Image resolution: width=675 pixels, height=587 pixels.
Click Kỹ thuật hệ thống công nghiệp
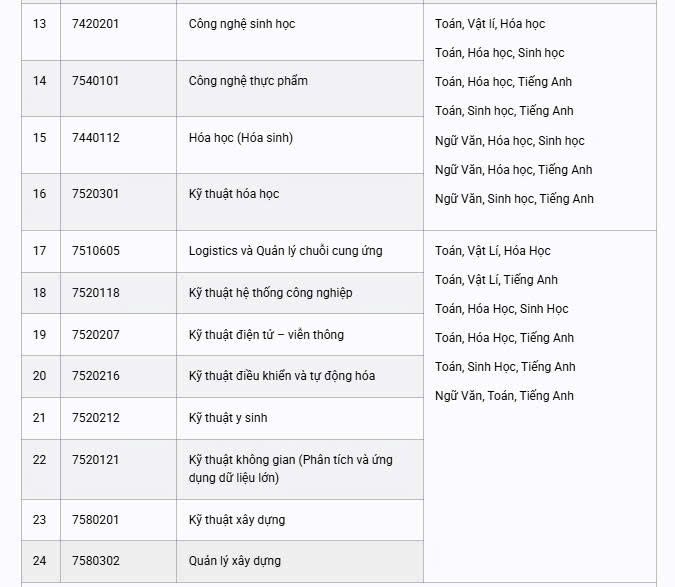click(x=270, y=293)
